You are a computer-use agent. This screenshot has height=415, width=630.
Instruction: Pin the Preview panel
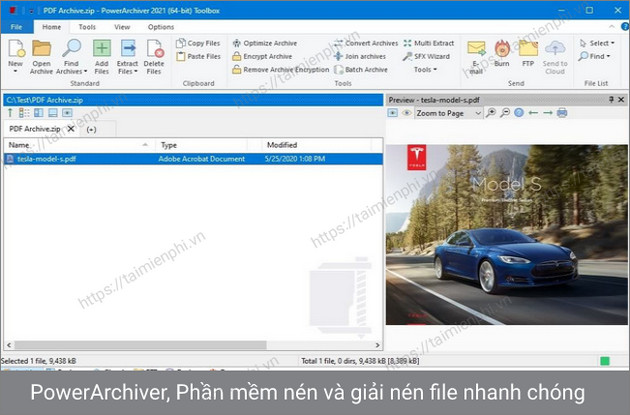pyautogui.click(x=611, y=99)
